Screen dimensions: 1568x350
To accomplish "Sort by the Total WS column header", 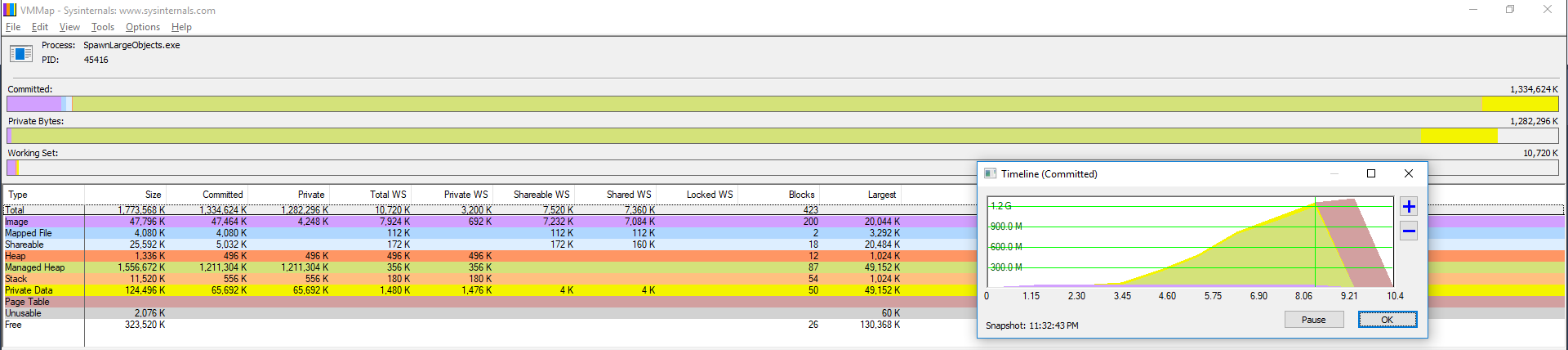I will tap(370, 195).
